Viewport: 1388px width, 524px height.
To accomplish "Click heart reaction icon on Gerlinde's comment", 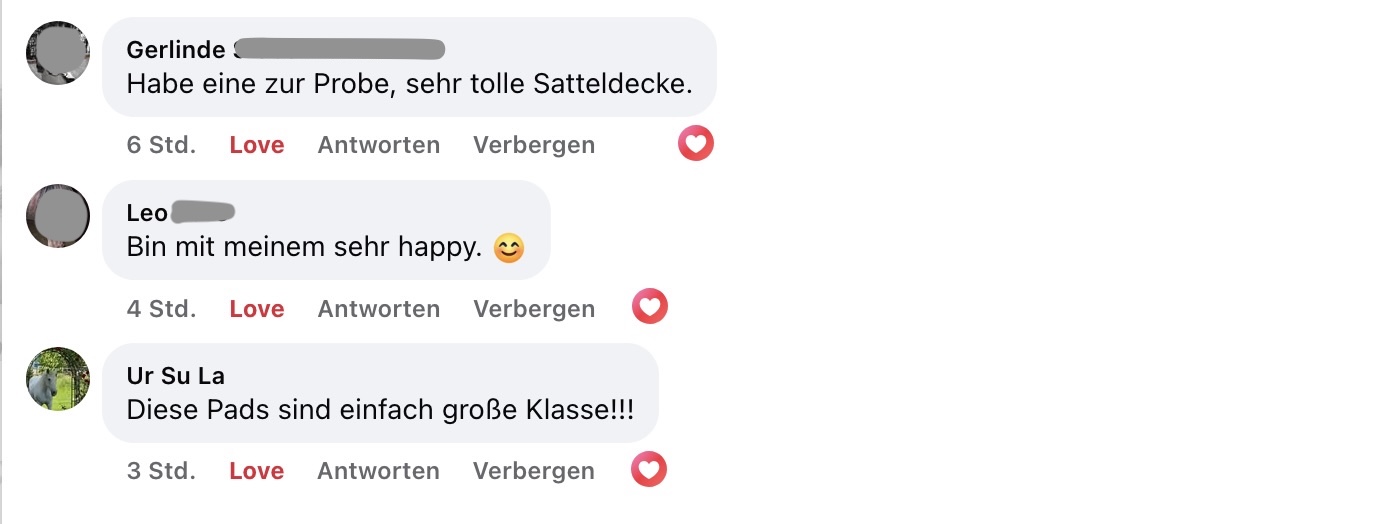I will tap(696, 144).
